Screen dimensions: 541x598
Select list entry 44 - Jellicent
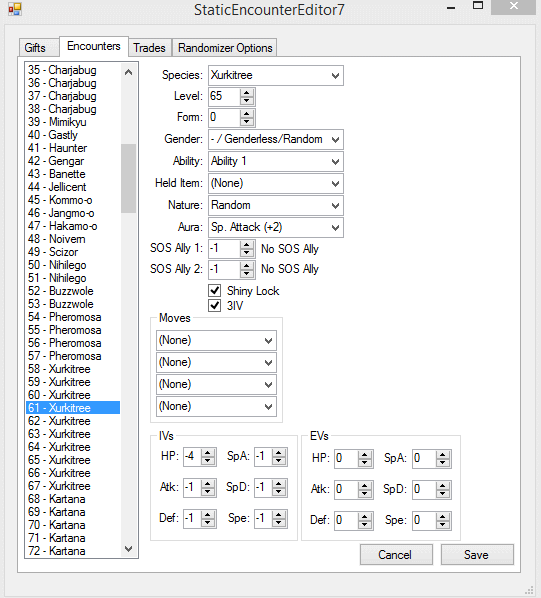pyautogui.click(x=73, y=187)
